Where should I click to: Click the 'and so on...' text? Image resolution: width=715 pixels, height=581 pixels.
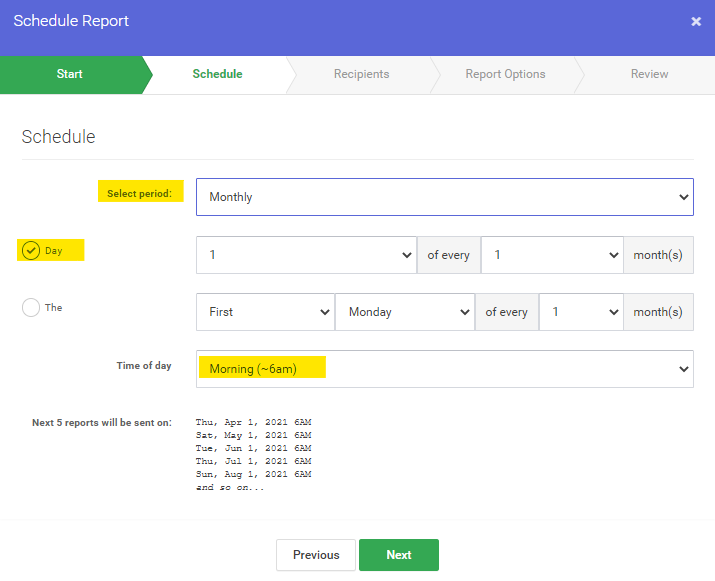tap(230, 487)
